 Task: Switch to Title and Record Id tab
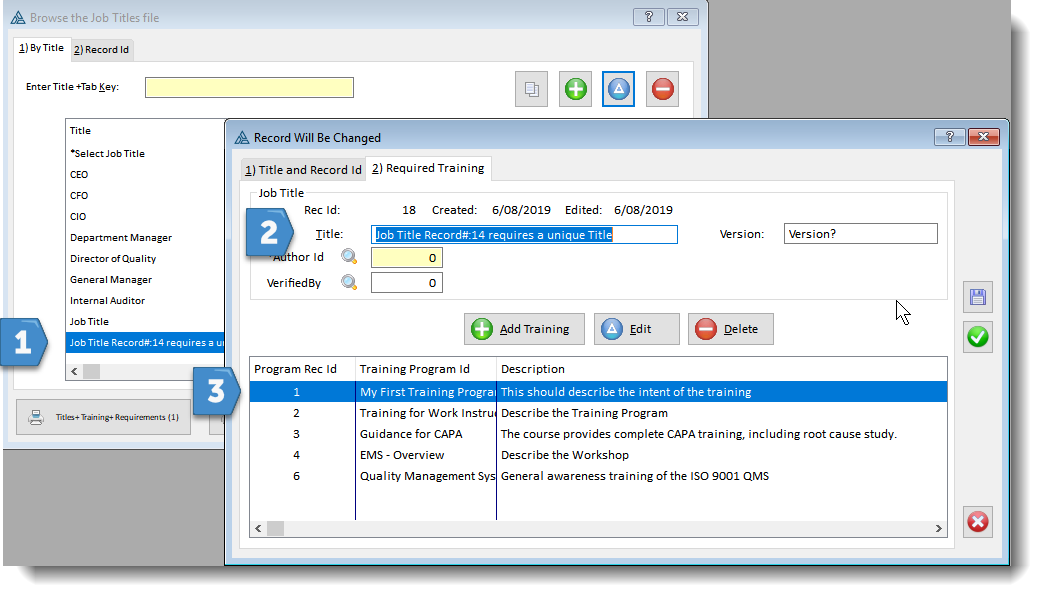(303, 170)
